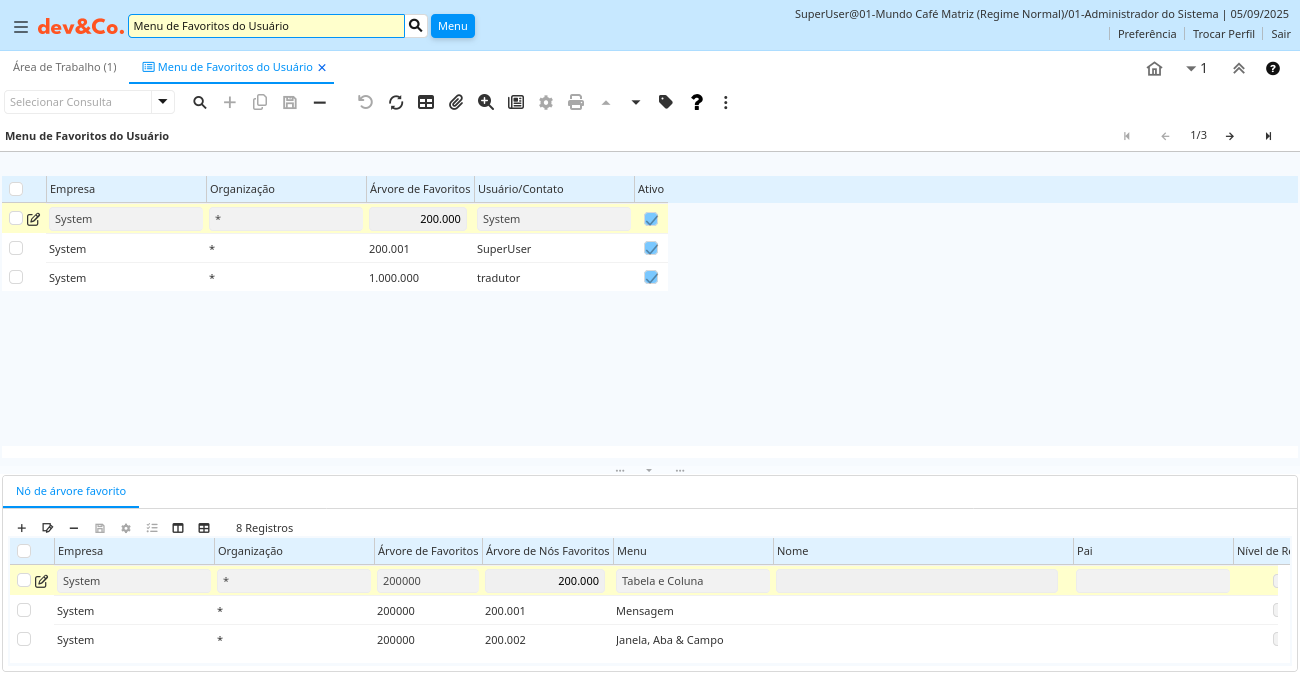Click the menu search input field
Screen dimensions: 1300x674
coord(266,26)
